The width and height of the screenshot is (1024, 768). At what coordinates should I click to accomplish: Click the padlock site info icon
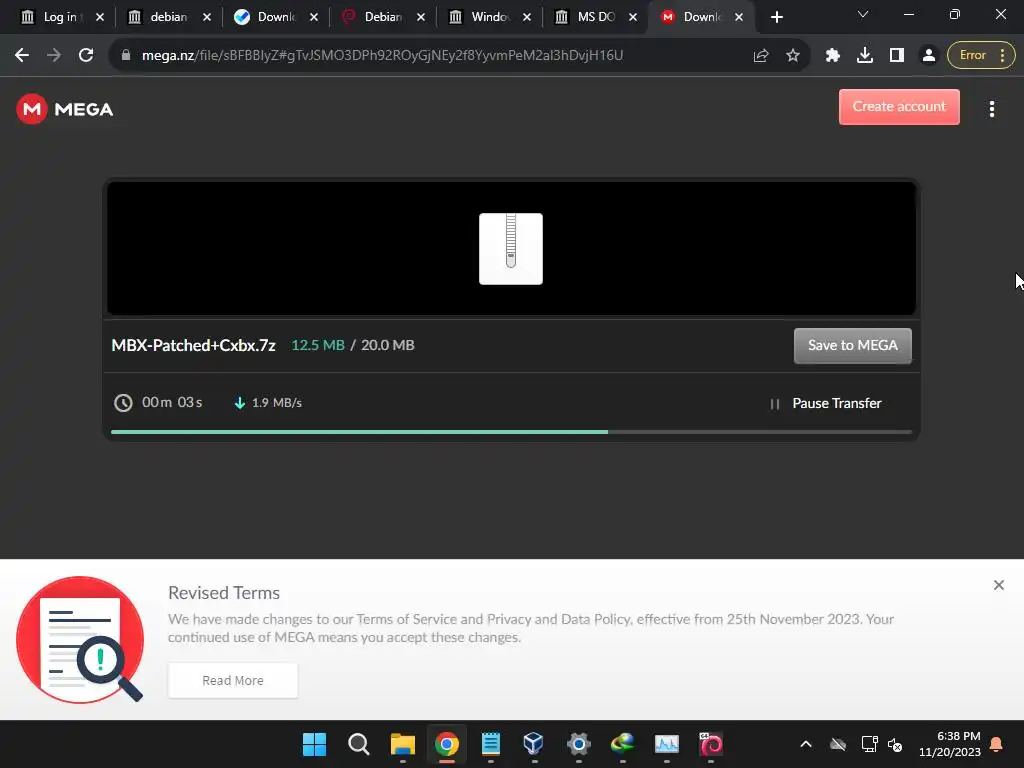pos(125,56)
